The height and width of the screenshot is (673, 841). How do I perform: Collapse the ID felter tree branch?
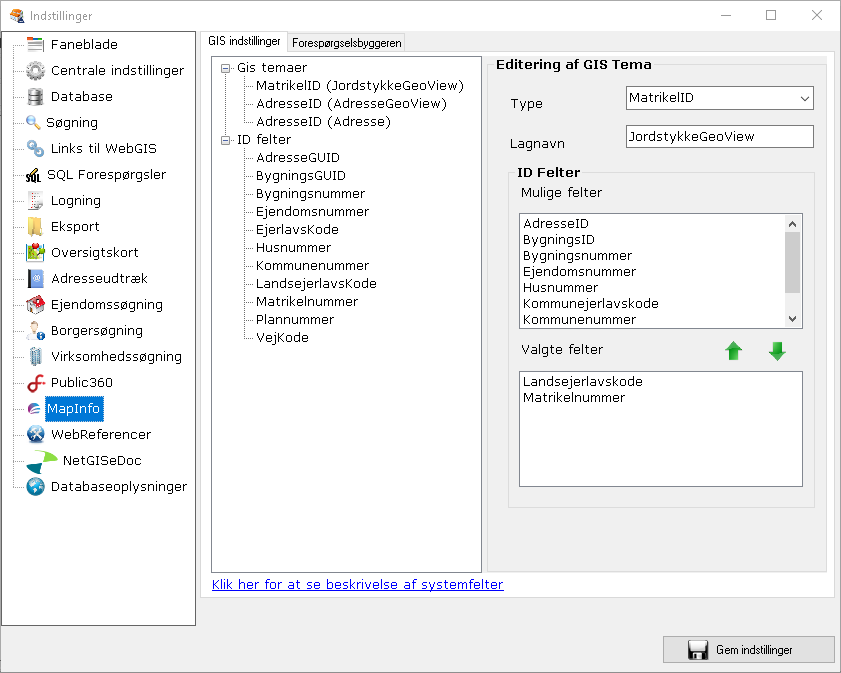tap(225, 139)
